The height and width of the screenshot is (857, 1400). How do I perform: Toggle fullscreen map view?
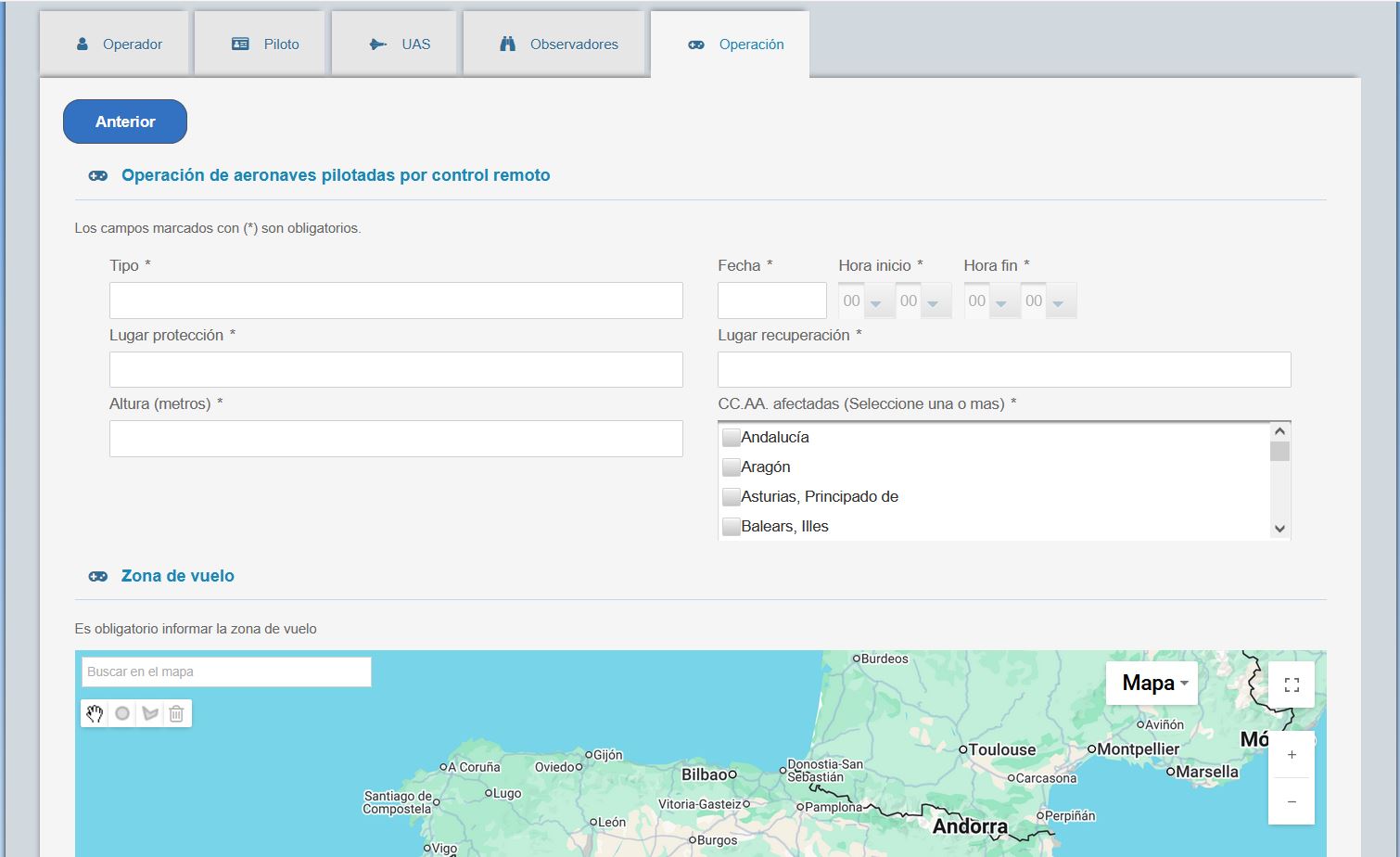pyautogui.click(x=1292, y=684)
